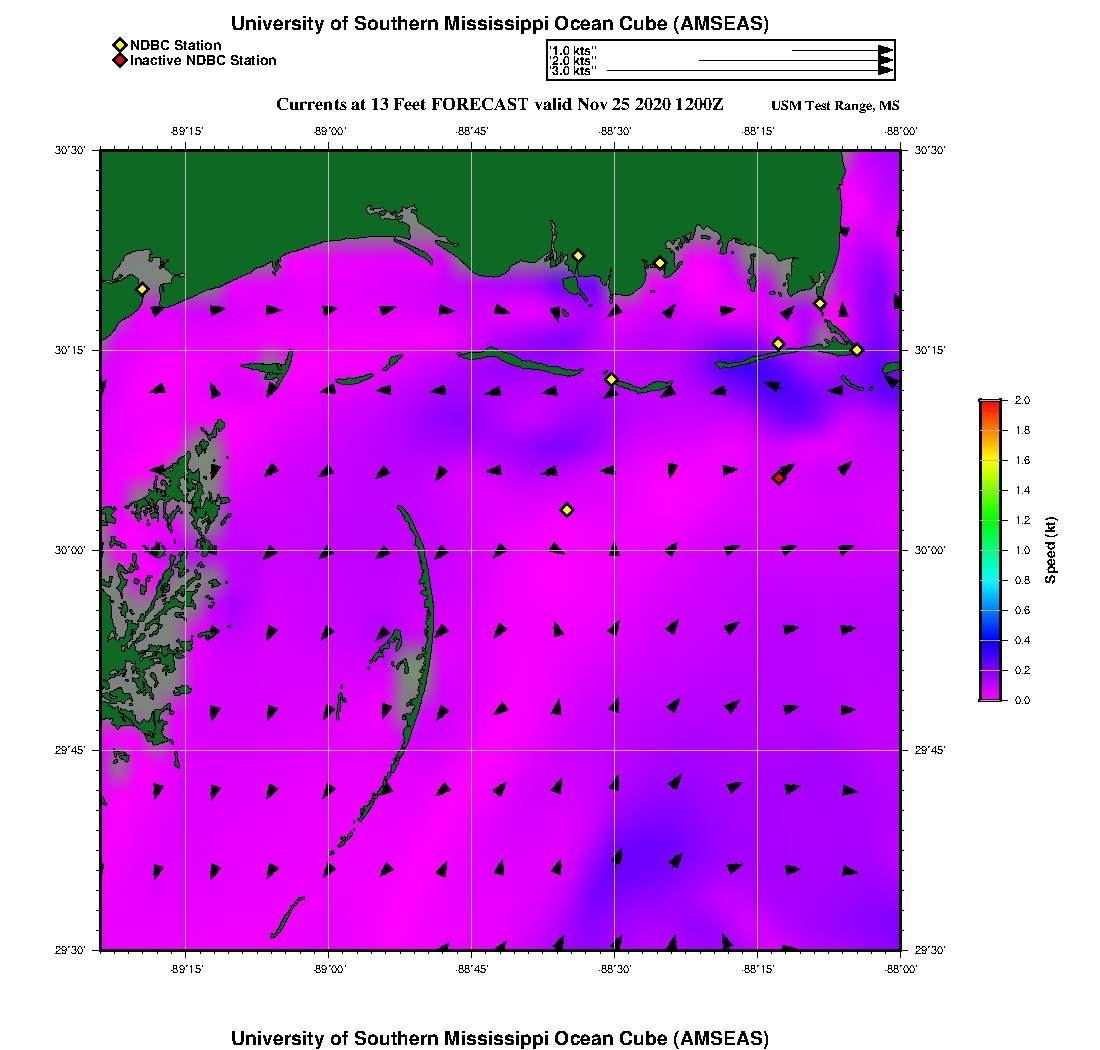
Task: Click the bottom Ocean Cube (AMSEAS) footer title
Action: (500, 1037)
